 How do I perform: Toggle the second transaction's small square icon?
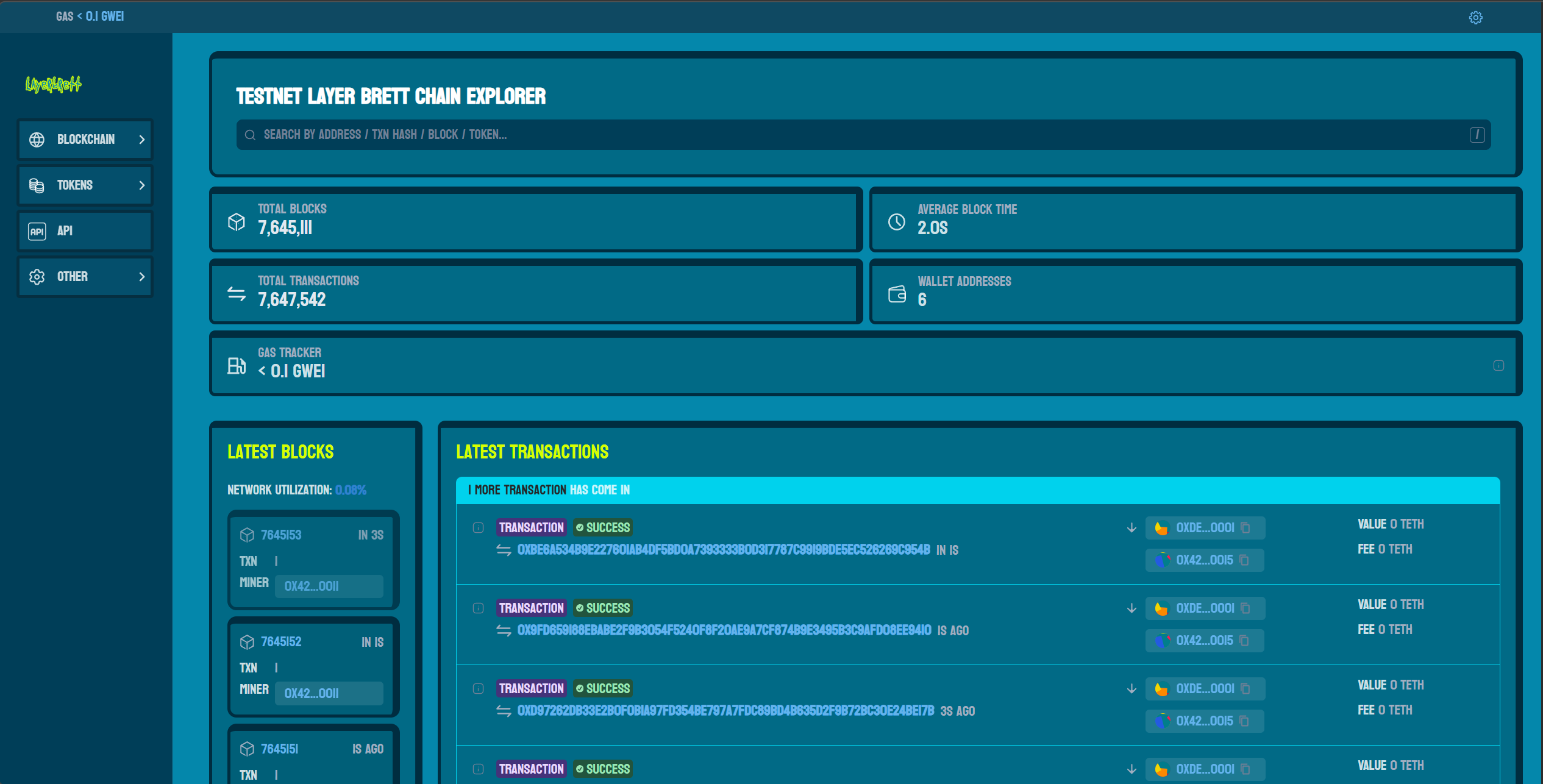click(479, 608)
